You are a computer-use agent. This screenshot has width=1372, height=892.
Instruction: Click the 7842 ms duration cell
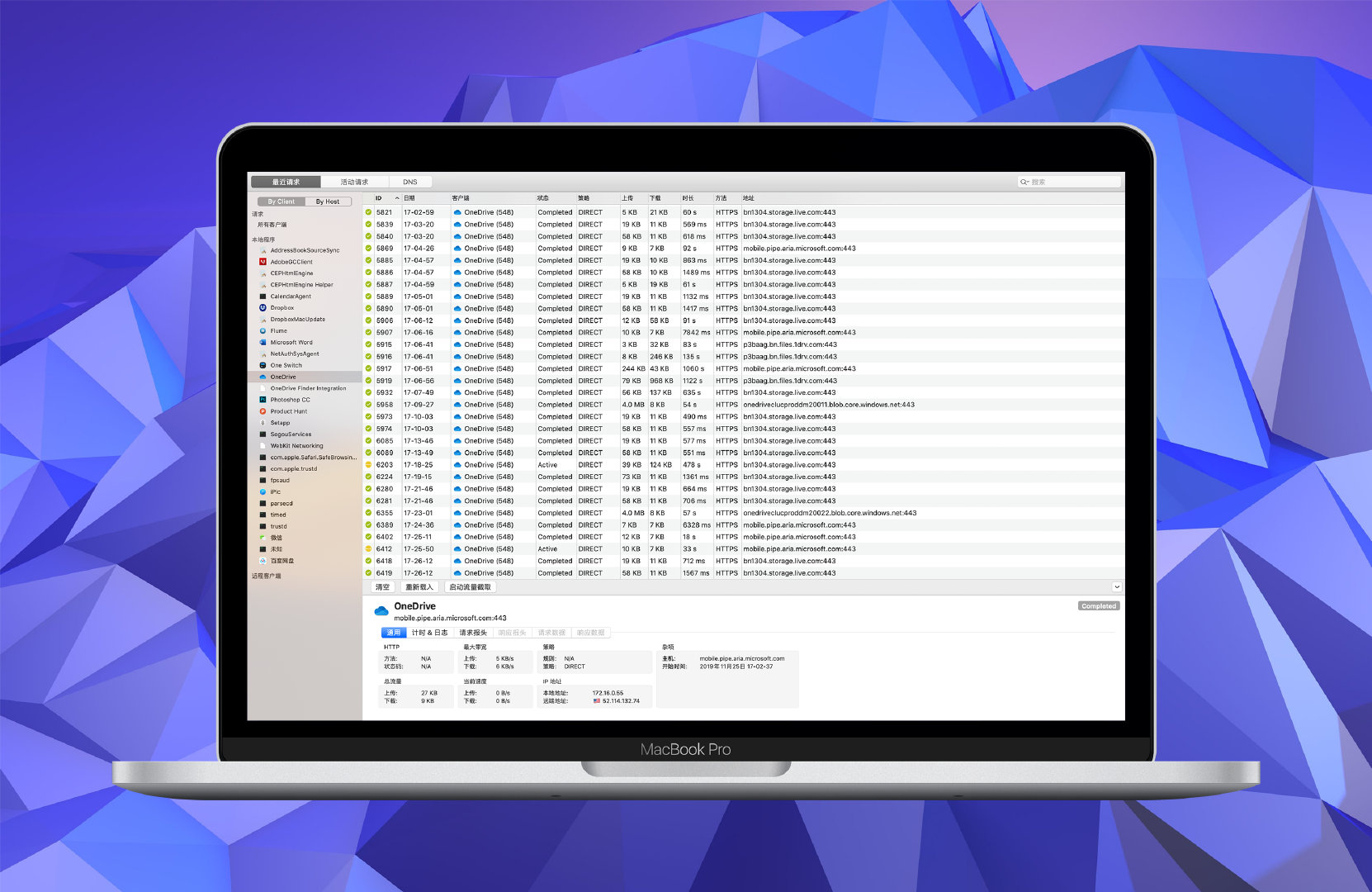pyautogui.click(x=696, y=333)
